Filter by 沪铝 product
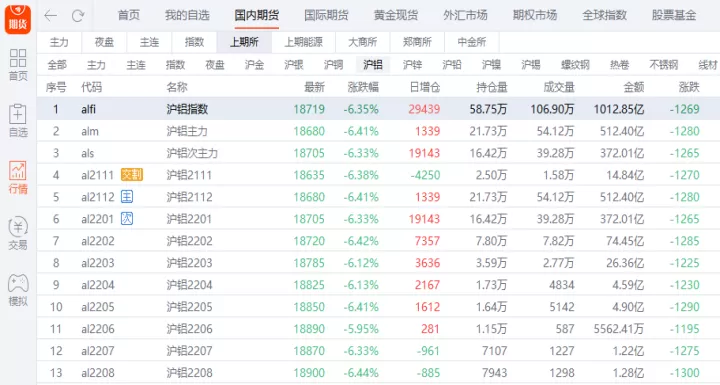This screenshot has height=385, width=720. pyautogui.click(x=373, y=65)
